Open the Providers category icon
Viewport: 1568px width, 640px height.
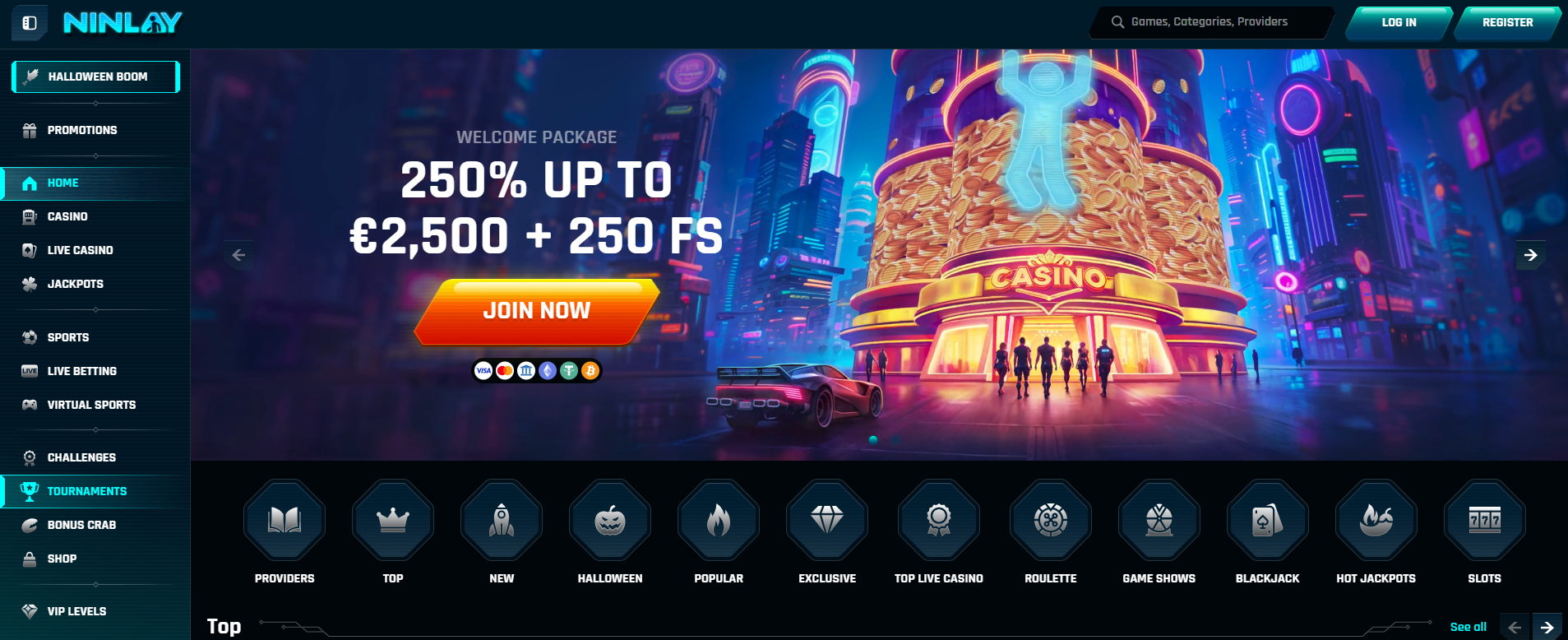coord(284,520)
